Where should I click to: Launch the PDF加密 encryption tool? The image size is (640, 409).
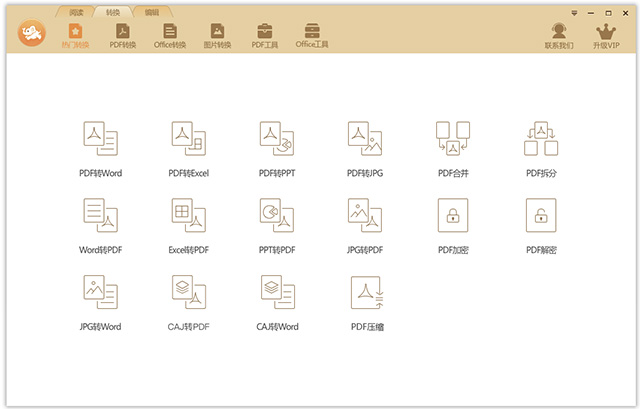tap(453, 226)
